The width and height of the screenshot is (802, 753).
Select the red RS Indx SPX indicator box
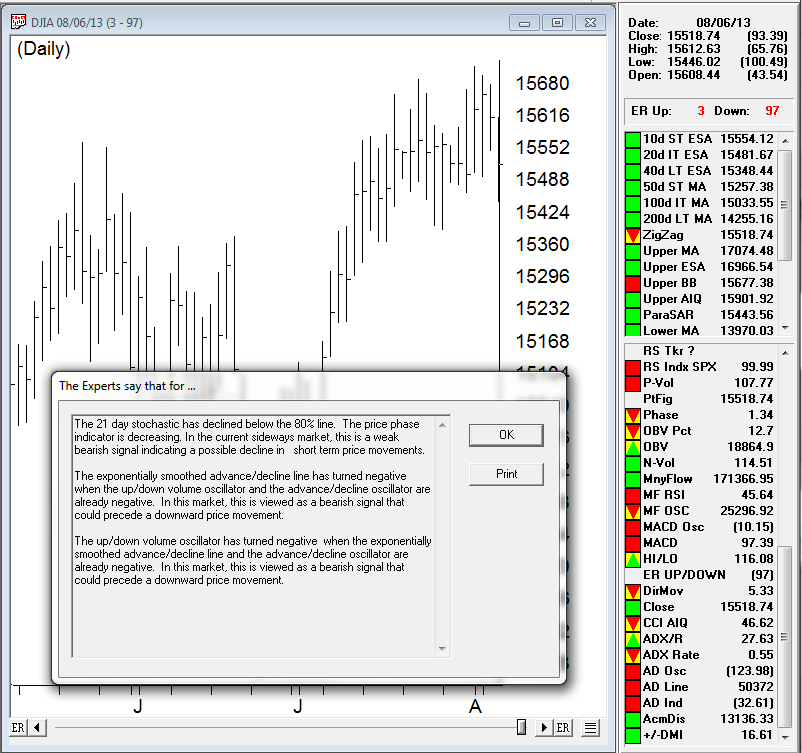coord(633,367)
